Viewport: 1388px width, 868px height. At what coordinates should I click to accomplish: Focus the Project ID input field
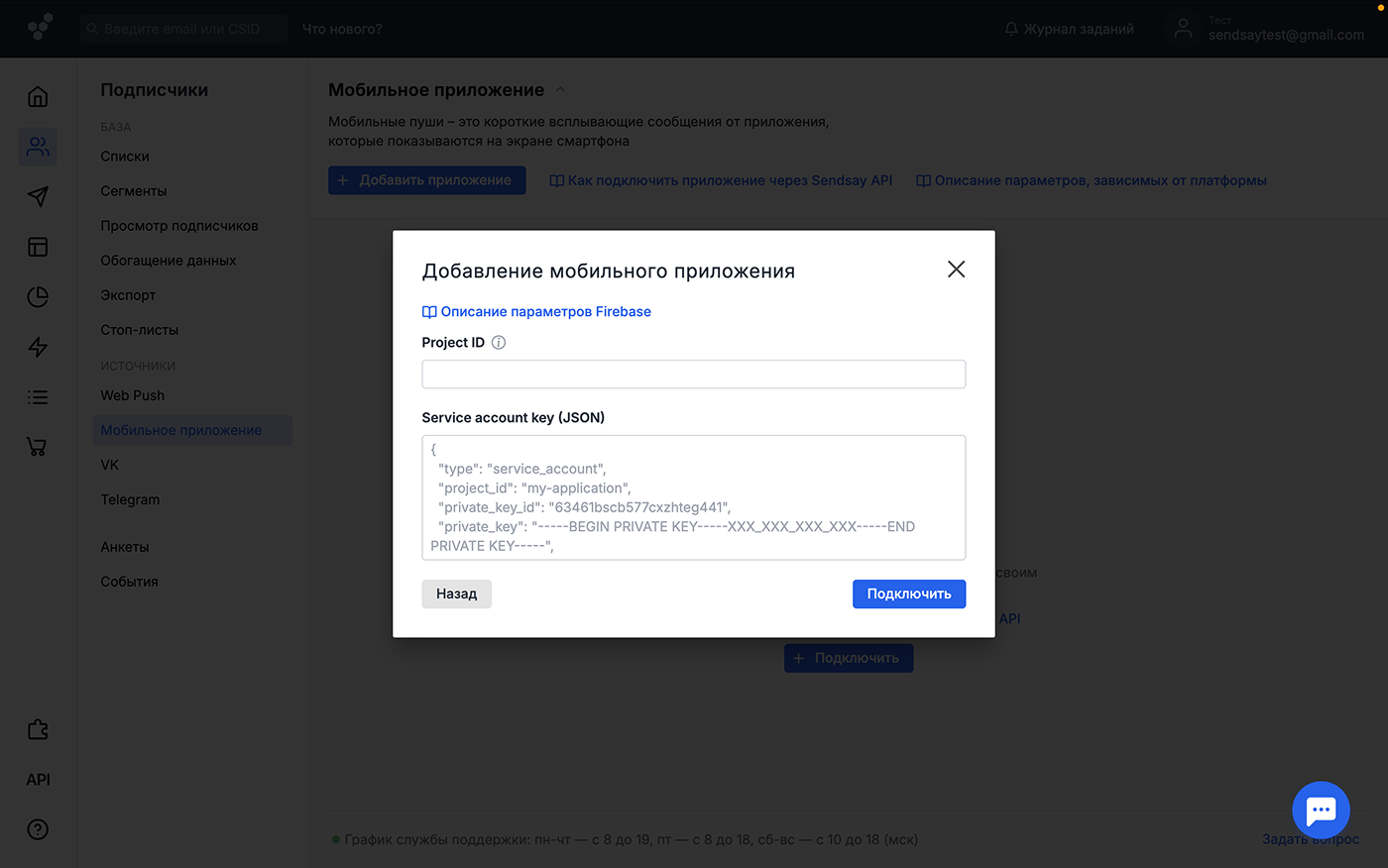point(693,375)
